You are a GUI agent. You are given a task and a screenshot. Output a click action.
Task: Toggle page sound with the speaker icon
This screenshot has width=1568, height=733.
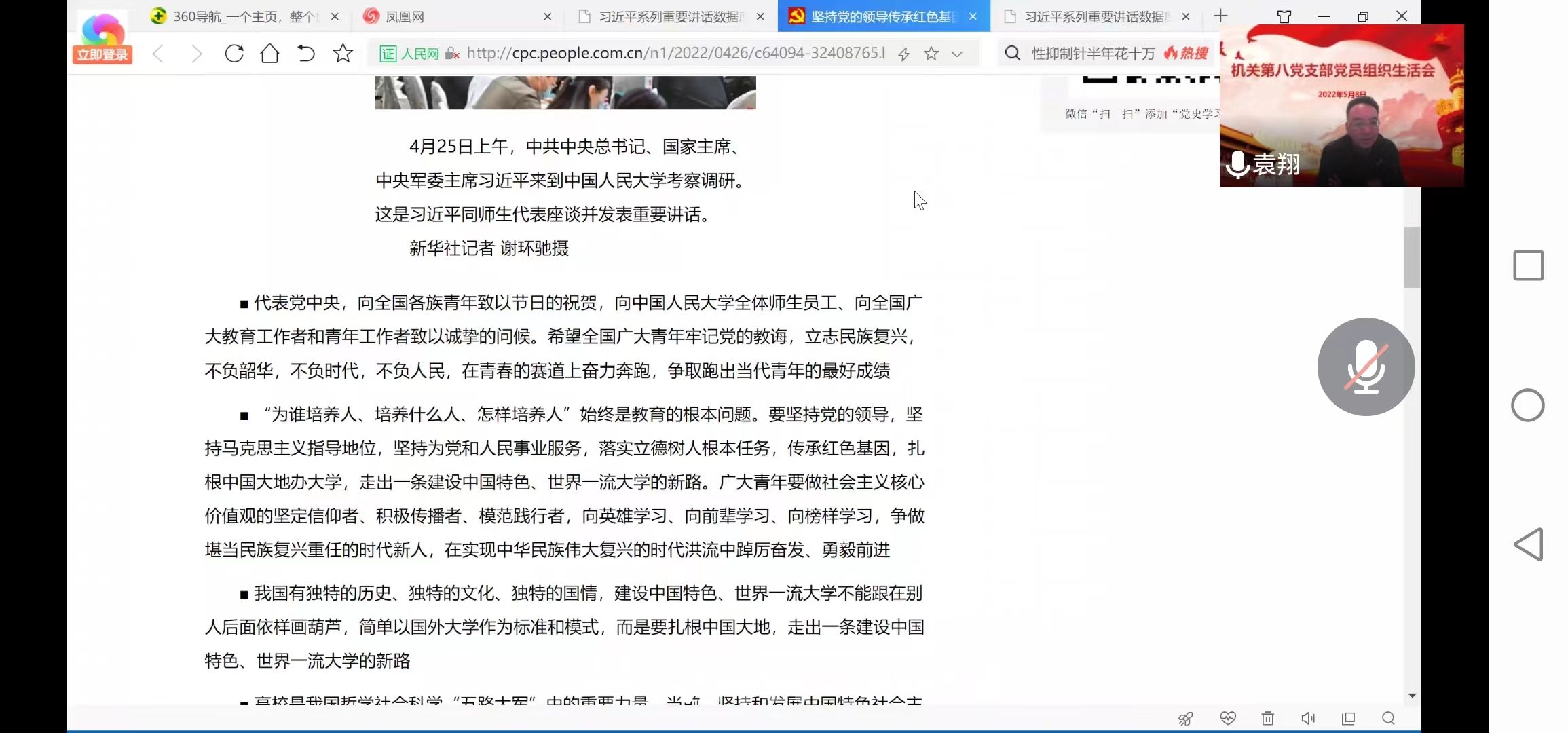click(1307, 718)
